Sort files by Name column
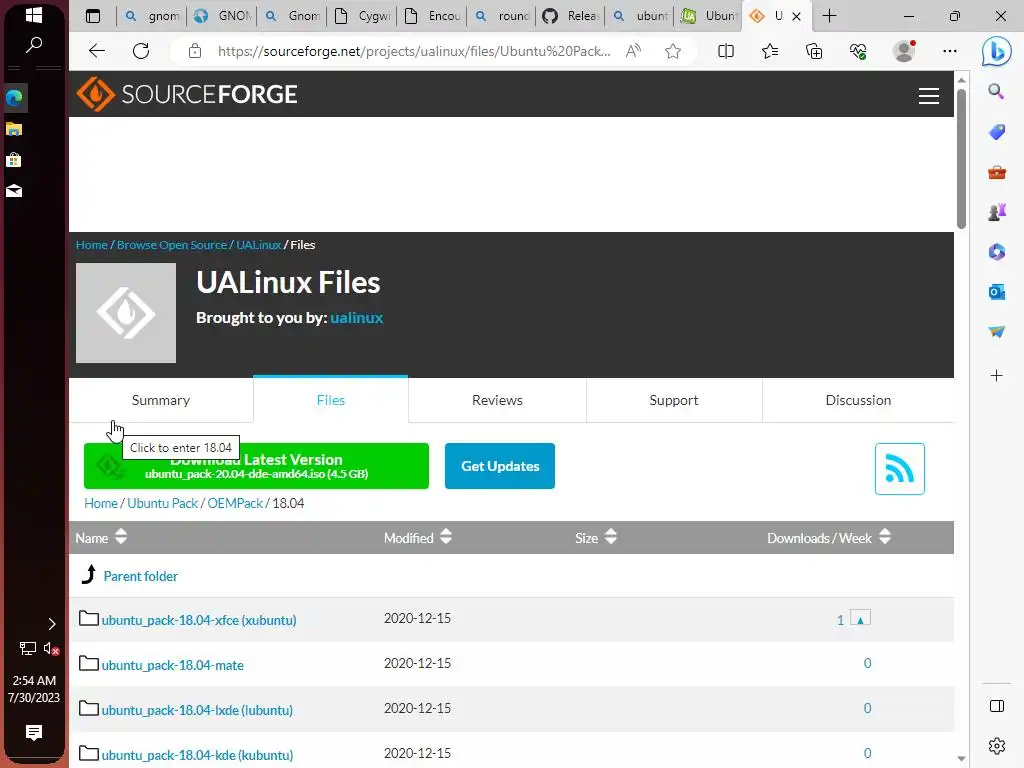The width and height of the screenshot is (1024, 768). click(101, 538)
